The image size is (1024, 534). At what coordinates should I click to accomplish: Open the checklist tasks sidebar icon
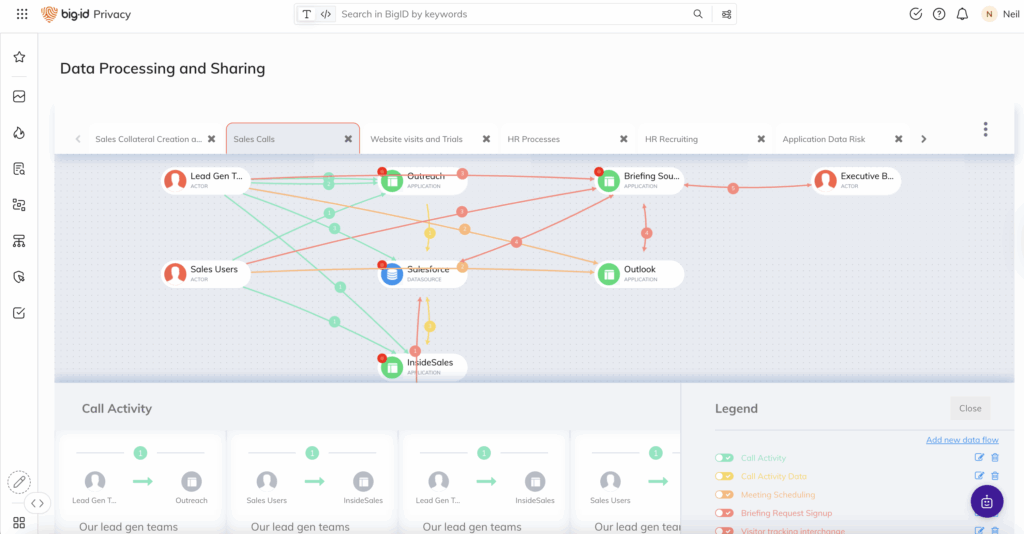[x=19, y=313]
